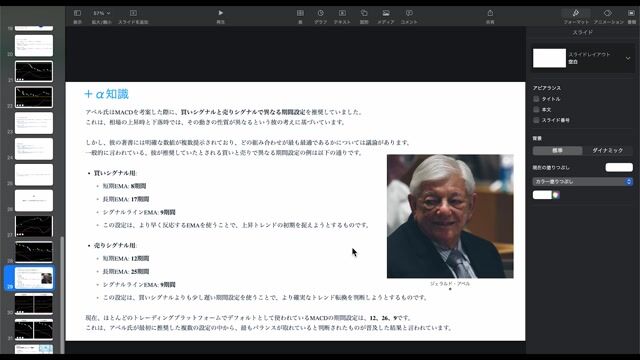Expand the スライドレイアウト chevron
This screenshot has width=640, height=360.
pyautogui.click(x=628, y=58)
